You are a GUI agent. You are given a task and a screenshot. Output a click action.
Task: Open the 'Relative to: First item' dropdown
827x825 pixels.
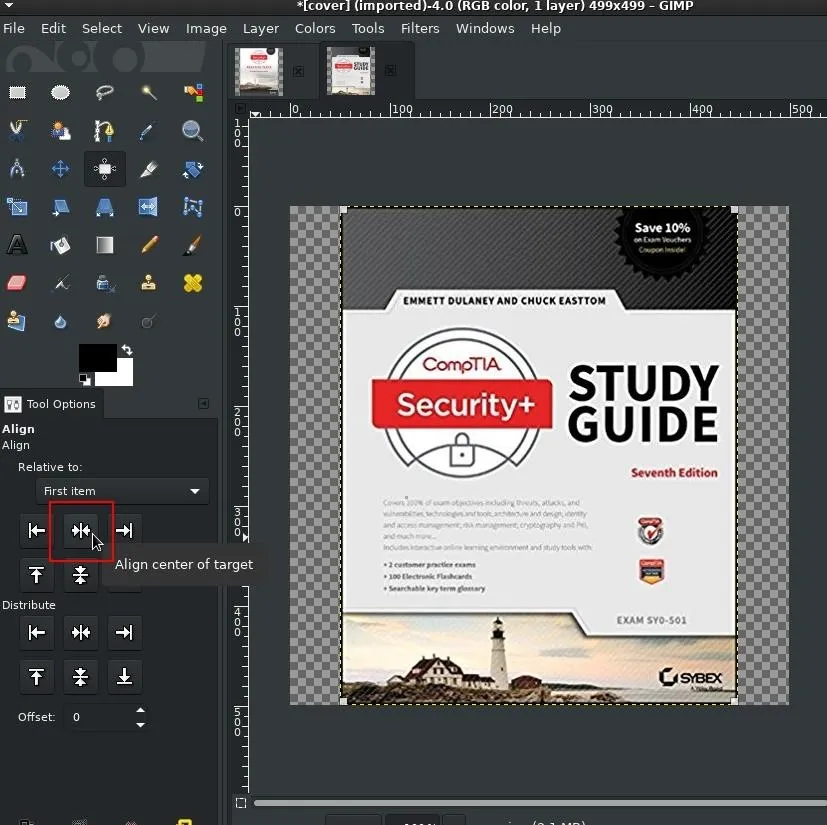[x=122, y=491]
